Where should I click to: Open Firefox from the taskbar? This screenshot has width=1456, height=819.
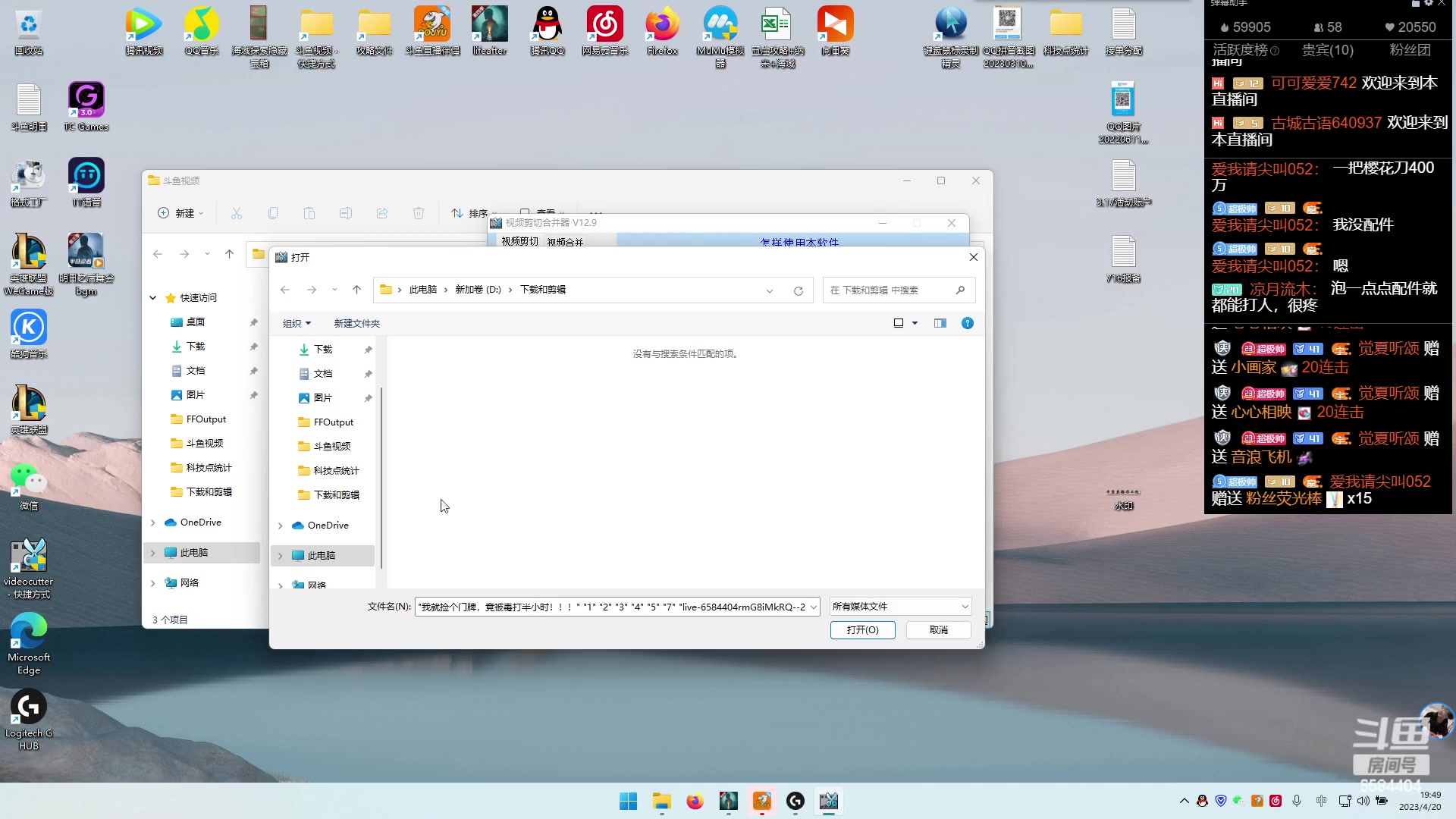pyautogui.click(x=695, y=801)
